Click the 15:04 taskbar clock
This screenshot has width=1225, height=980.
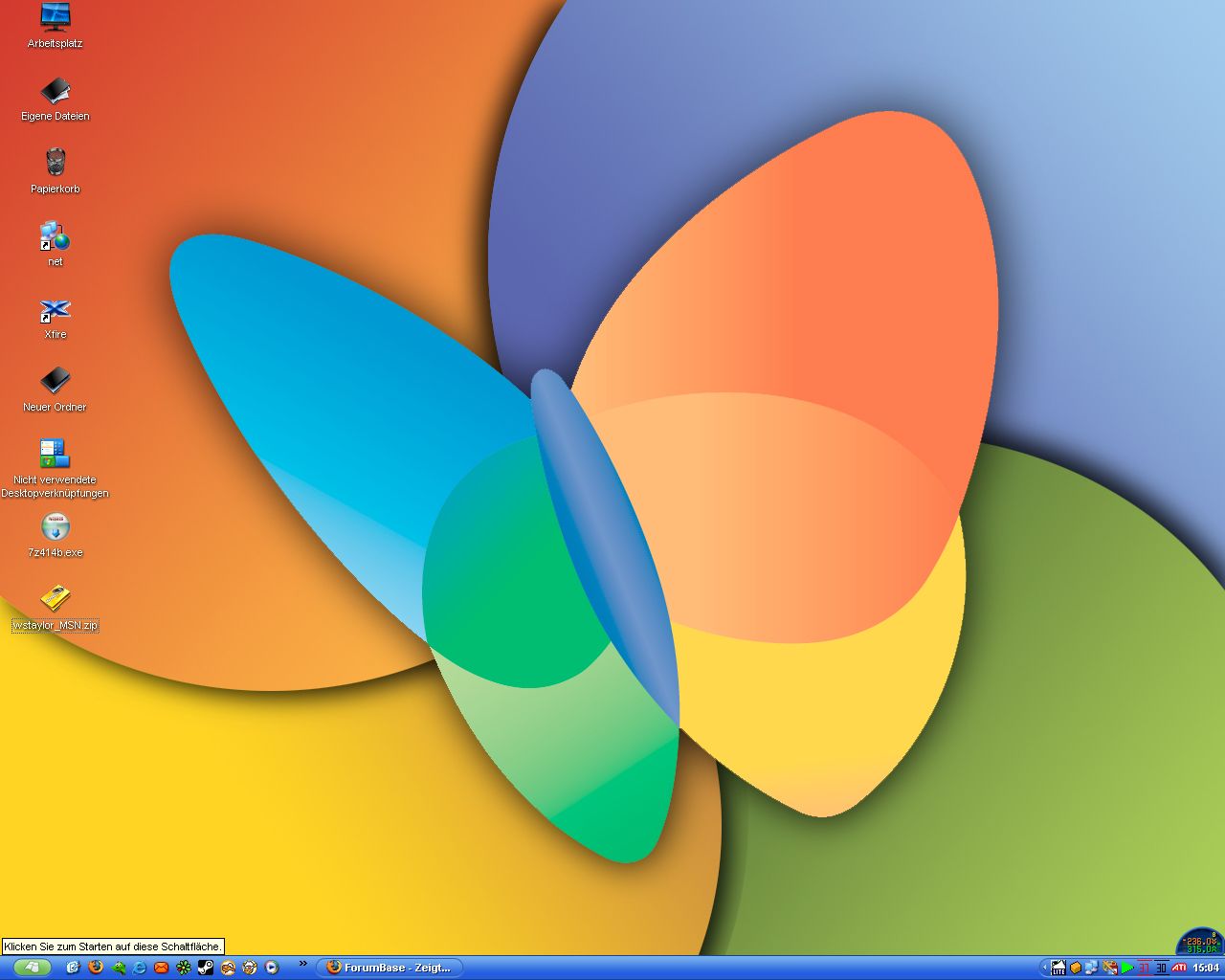[x=1206, y=968]
